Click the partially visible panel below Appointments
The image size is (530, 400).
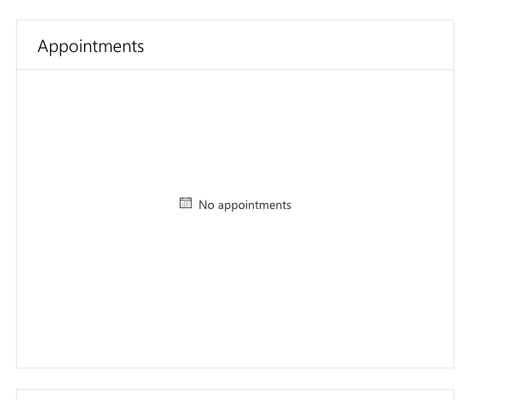pos(235,395)
